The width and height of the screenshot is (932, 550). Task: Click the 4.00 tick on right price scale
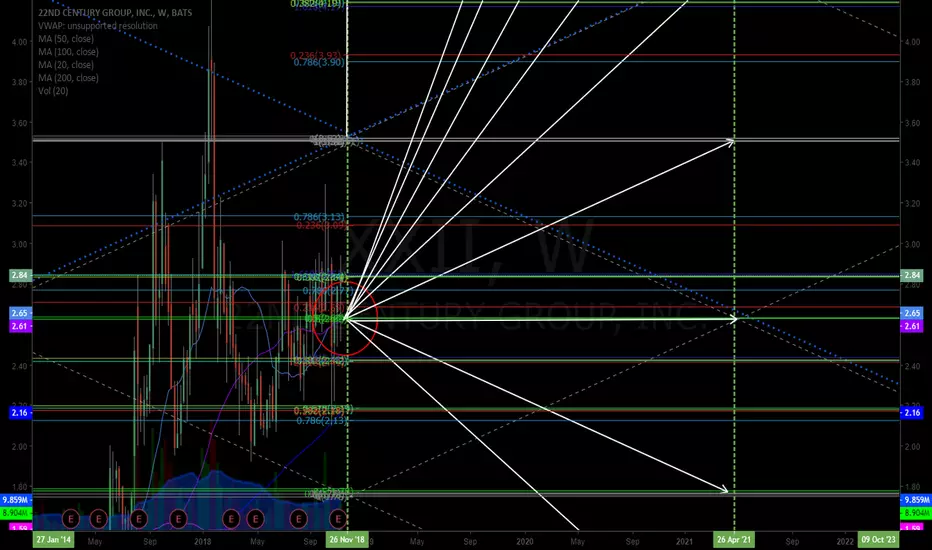pyautogui.click(x=912, y=42)
